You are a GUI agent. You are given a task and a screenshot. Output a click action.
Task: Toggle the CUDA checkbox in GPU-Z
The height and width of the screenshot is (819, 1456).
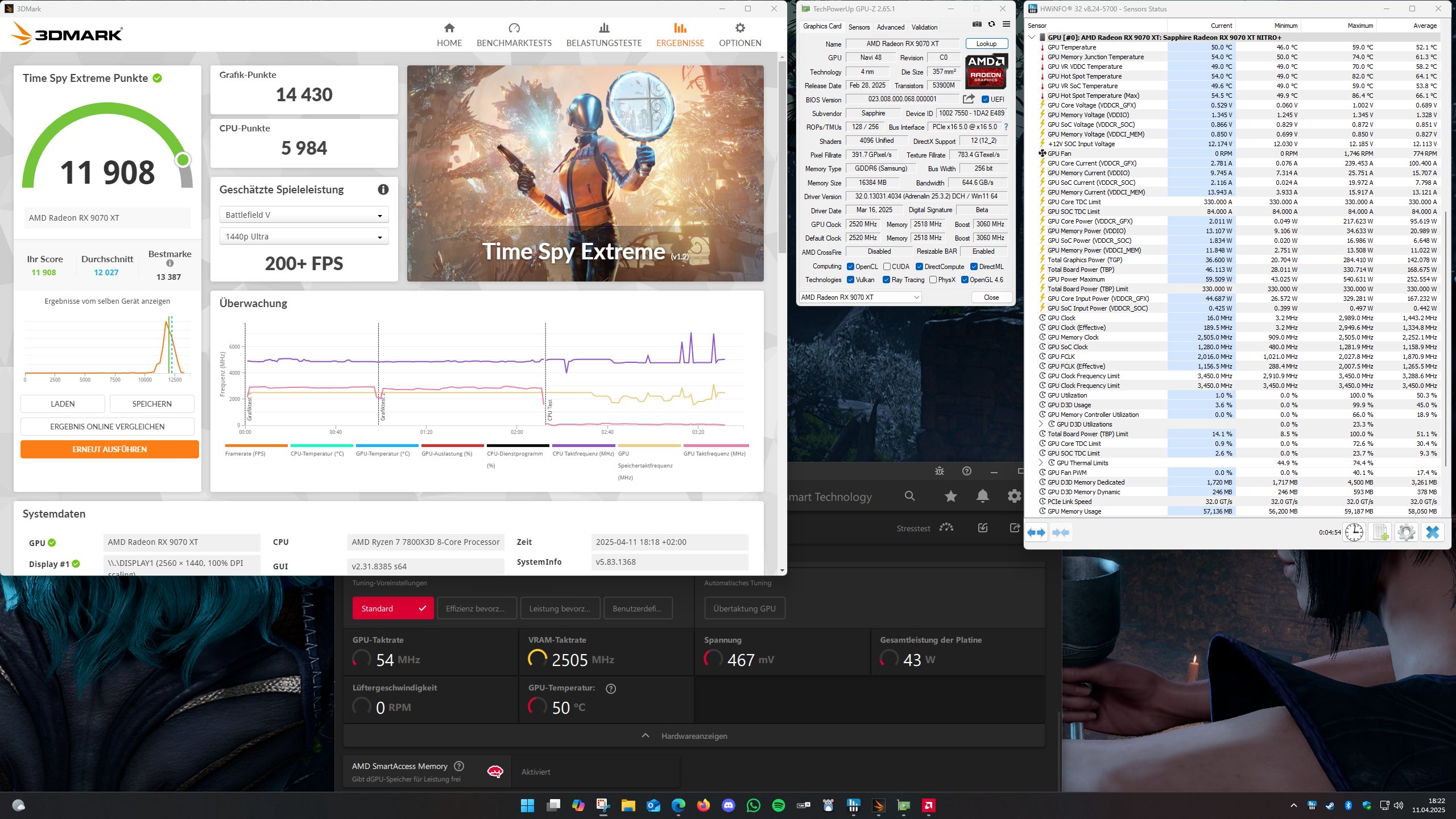(887, 267)
